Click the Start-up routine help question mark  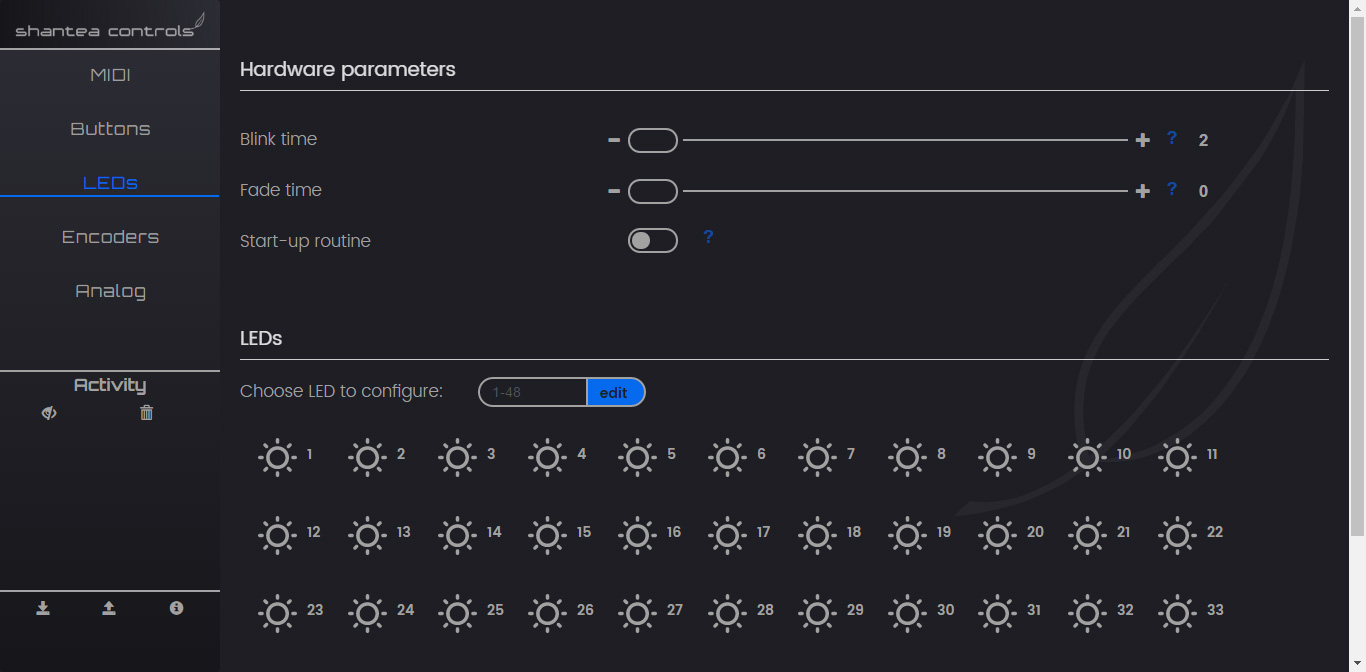click(x=708, y=237)
